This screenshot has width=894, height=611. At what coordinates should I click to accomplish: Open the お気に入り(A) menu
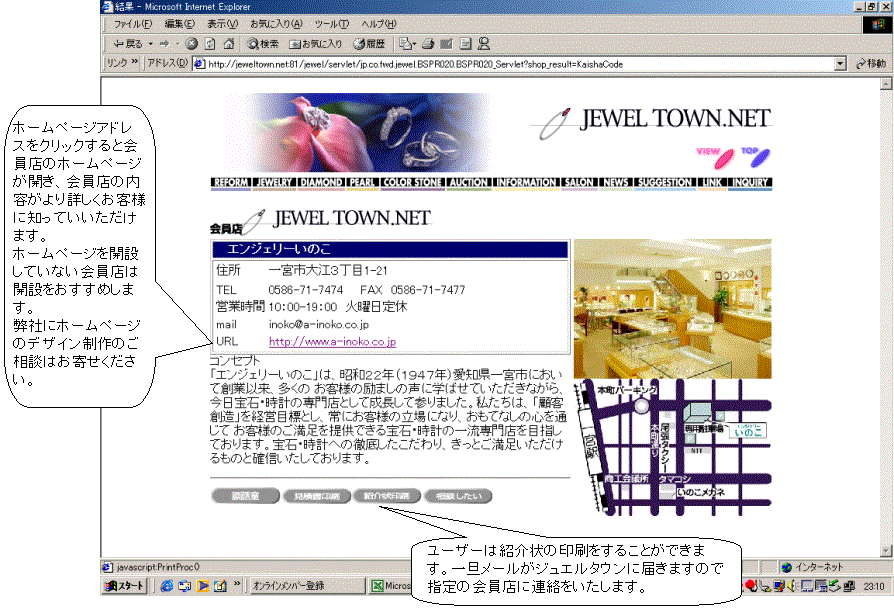[276, 24]
